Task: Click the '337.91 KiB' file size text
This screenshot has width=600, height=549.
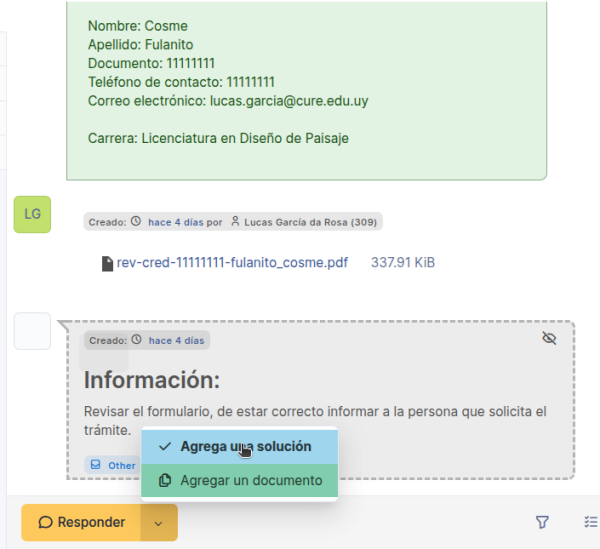Action: pos(403,263)
